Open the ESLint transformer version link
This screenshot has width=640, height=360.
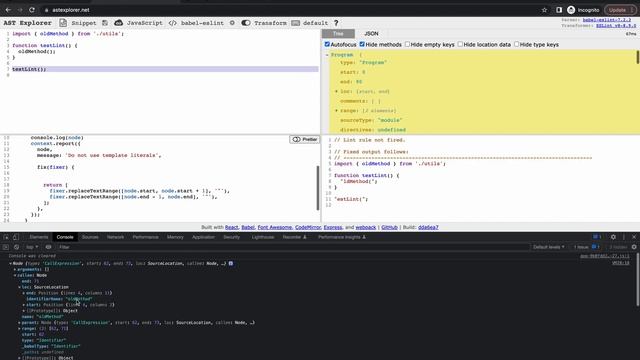[x=616, y=25]
